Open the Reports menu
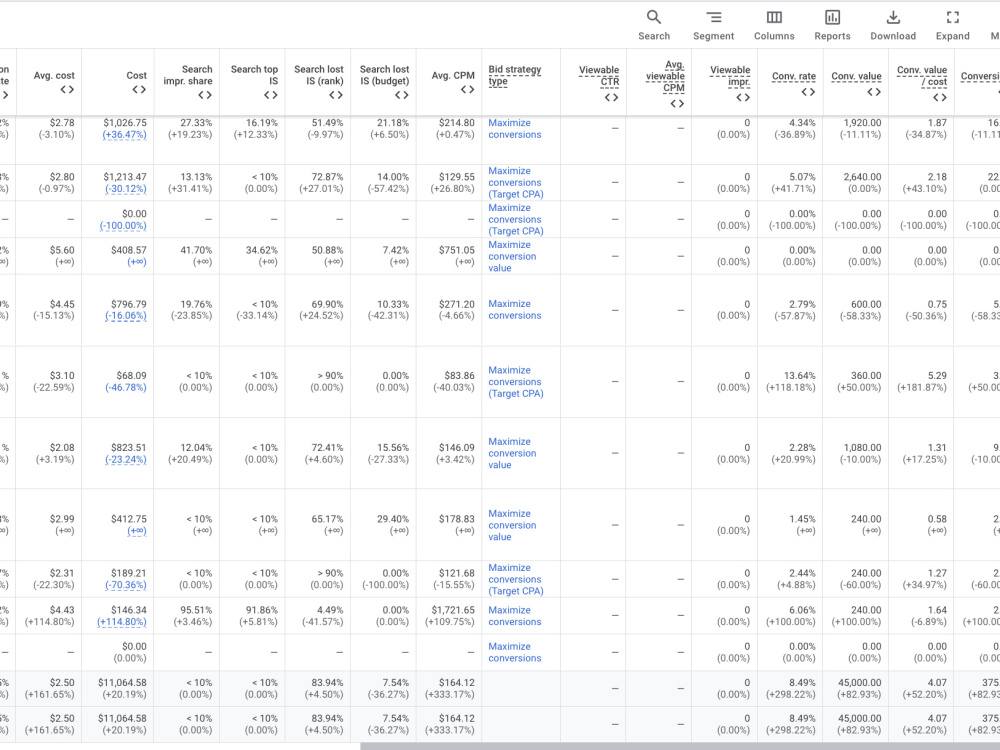 click(832, 25)
